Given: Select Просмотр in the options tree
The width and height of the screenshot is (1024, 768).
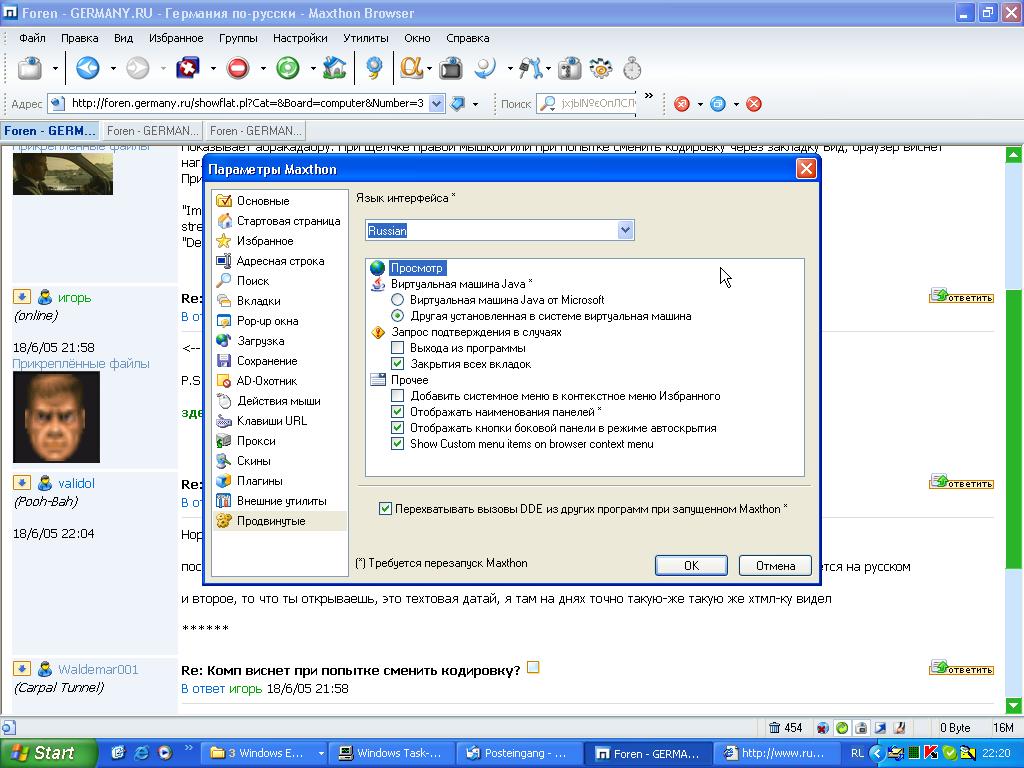Looking at the screenshot, I should tap(417, 268).
